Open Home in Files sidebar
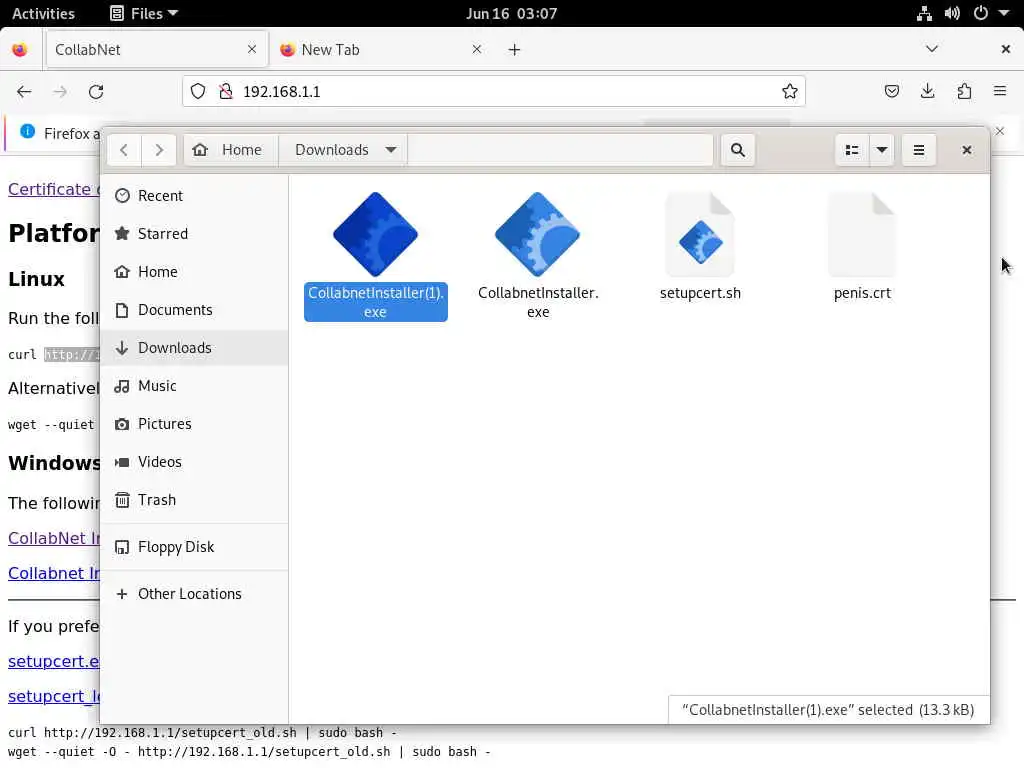This screenshot has width=1024, height=768. pyautogui.click(x=194, y=272)
